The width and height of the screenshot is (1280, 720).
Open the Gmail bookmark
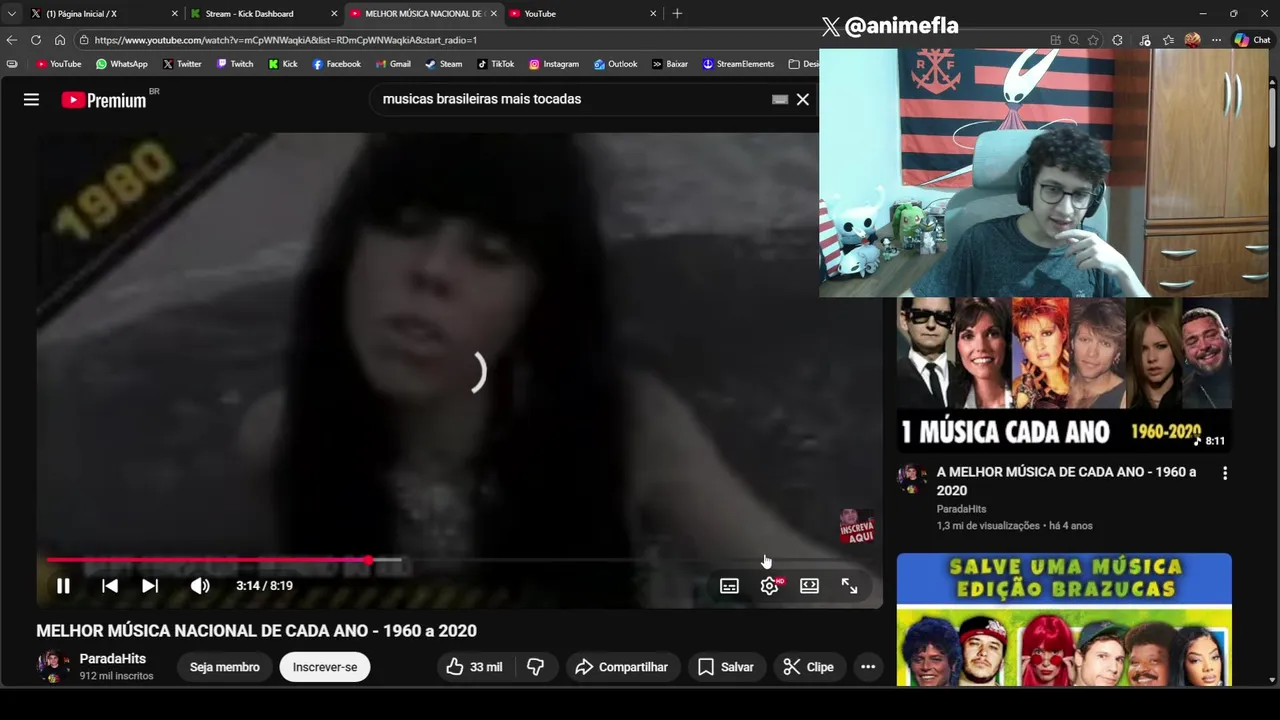pyautogui.click(x=393, y=64)
